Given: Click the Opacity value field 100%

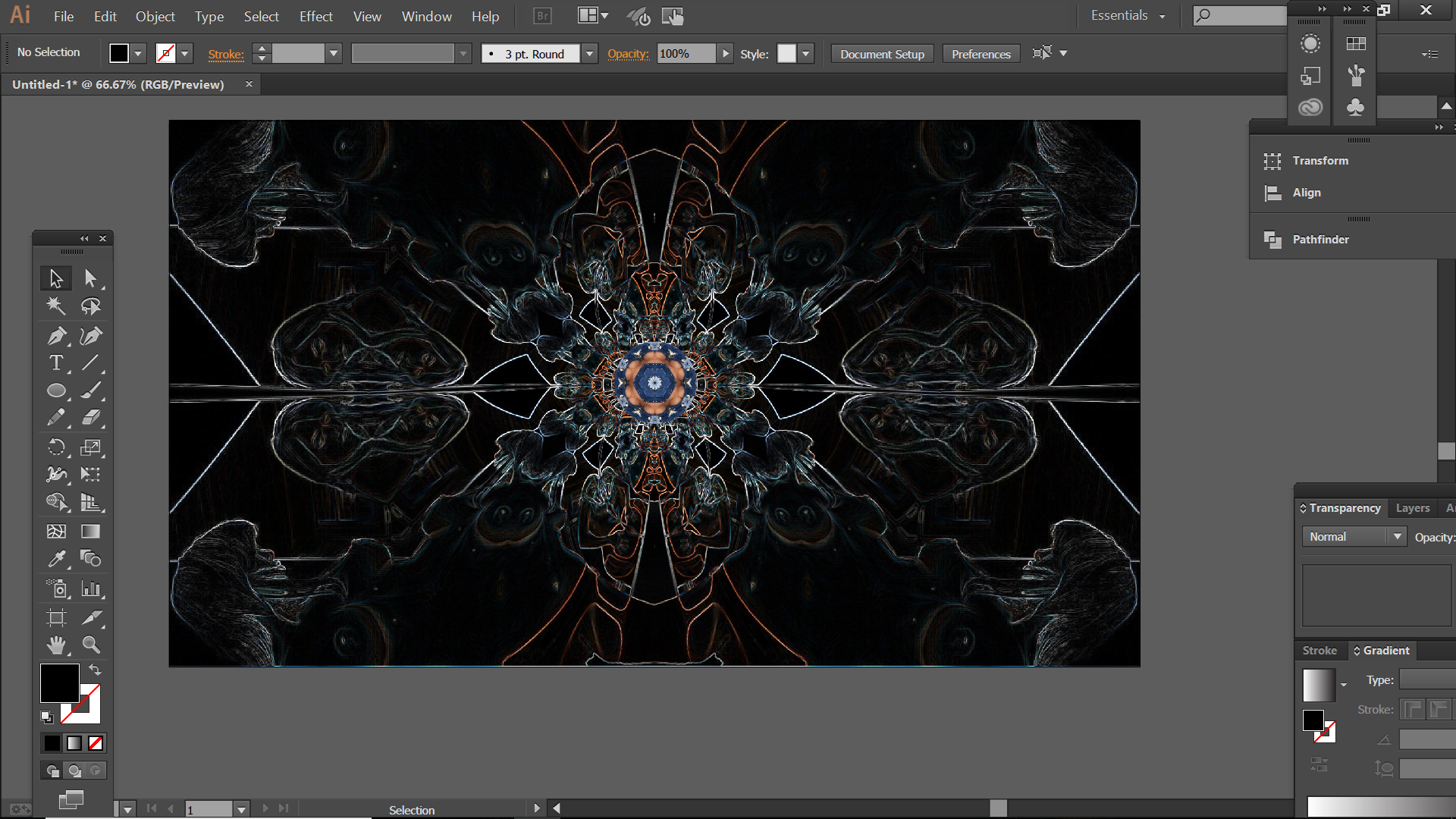Looking at the screenshot, I should (686, 54).
